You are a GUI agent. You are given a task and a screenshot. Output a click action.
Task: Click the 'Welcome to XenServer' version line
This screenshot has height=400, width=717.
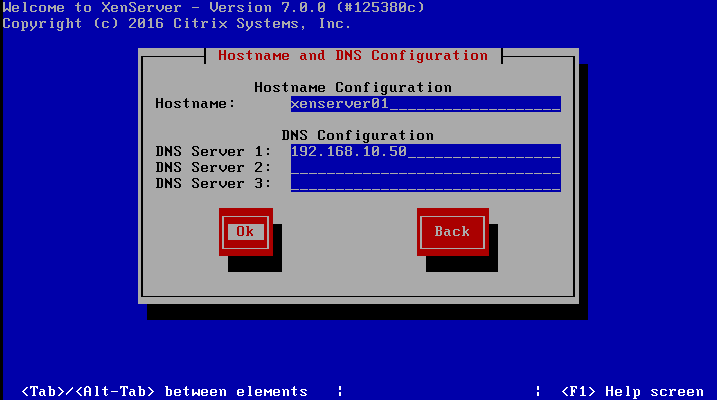click(x=214, y=8)
